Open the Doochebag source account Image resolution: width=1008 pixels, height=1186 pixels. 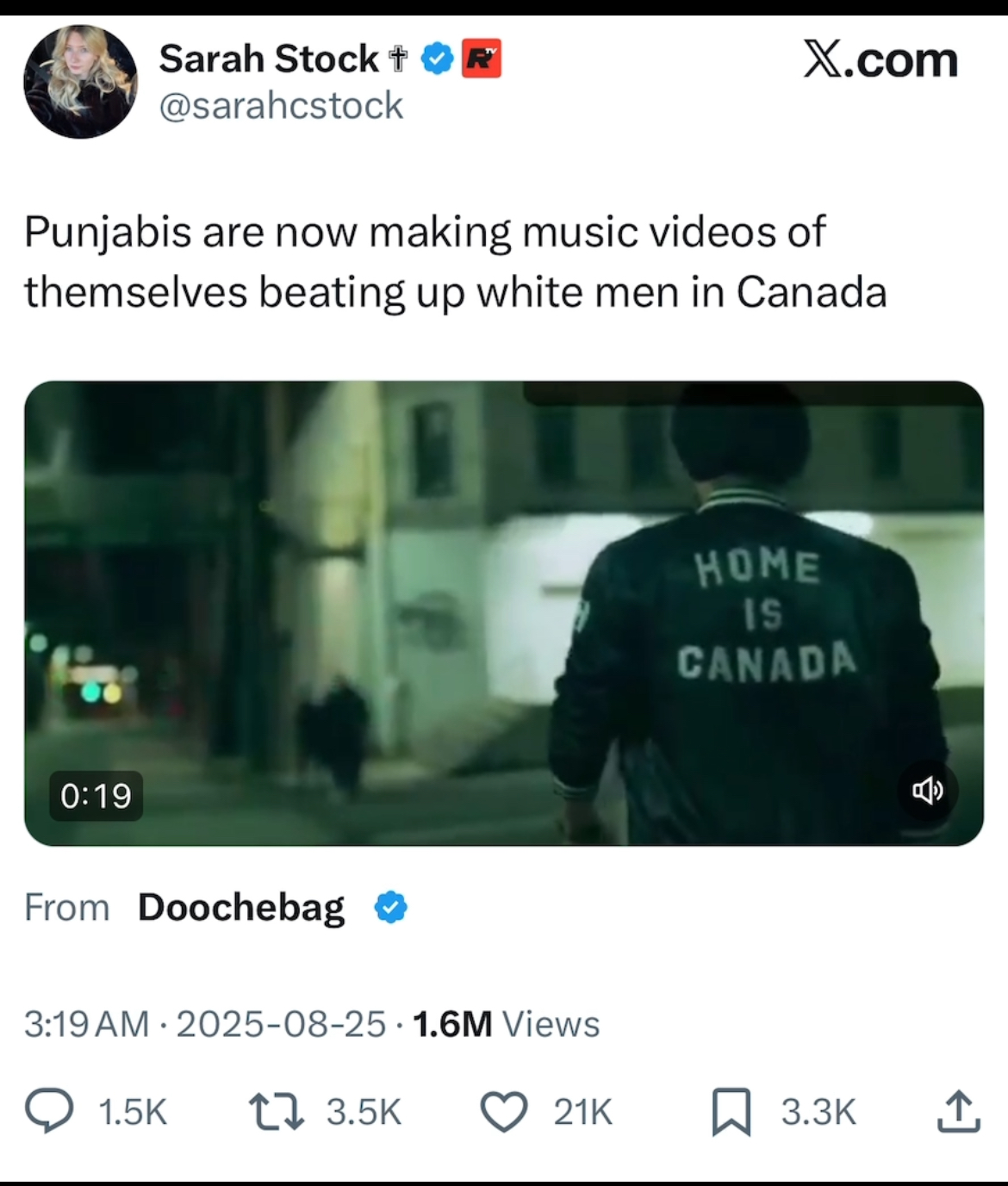240,907
